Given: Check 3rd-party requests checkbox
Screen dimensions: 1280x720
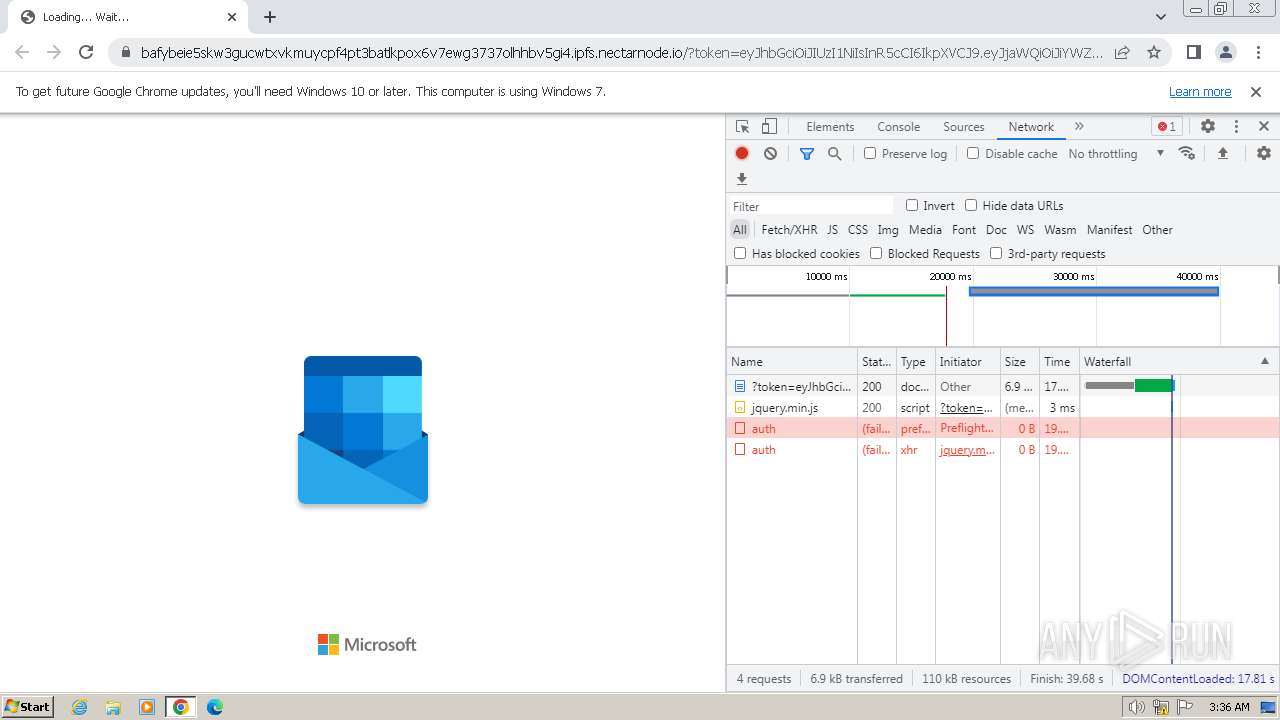Looking at the screenshot, I should pos(996,253).
